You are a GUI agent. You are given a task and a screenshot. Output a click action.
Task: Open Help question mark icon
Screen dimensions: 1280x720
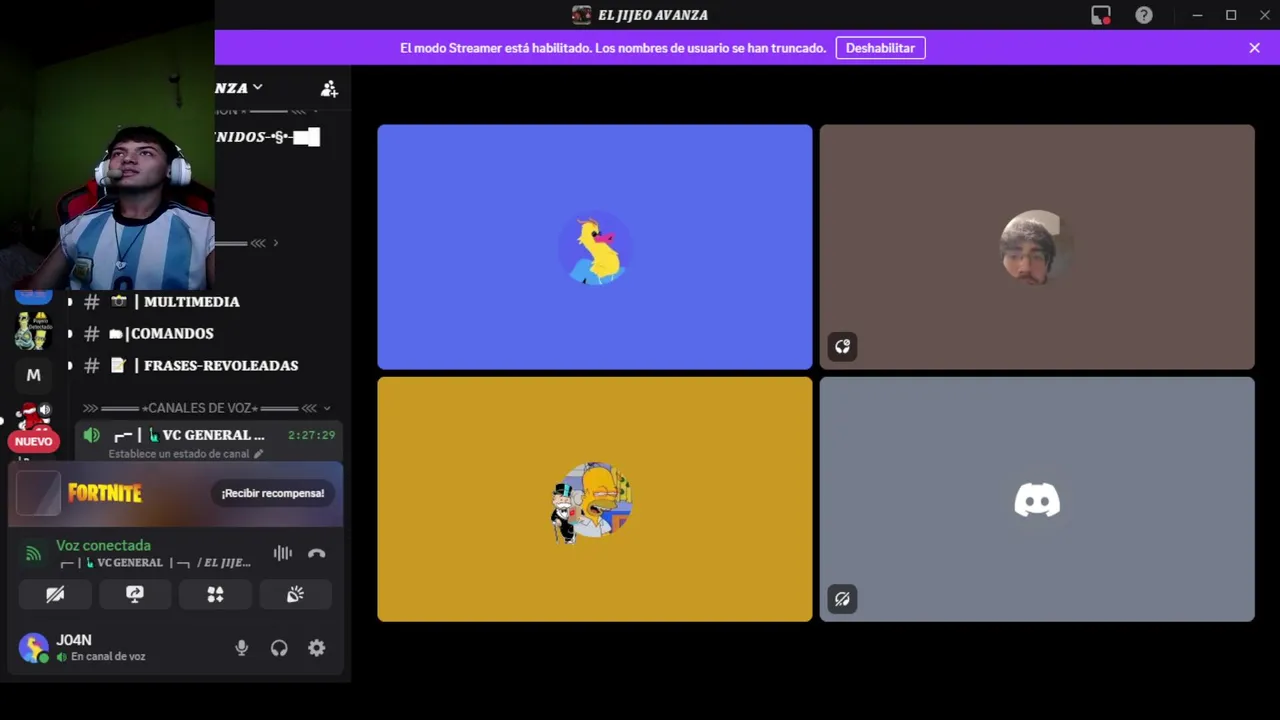1144,15
